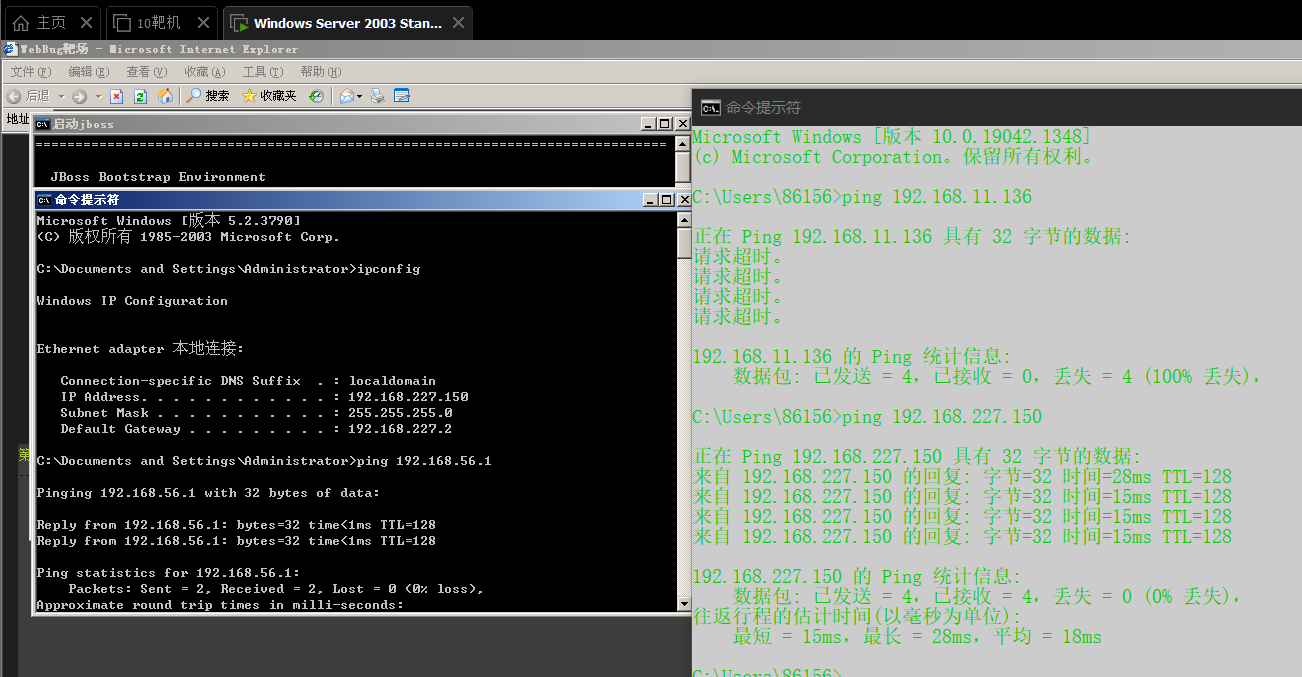
Task: Click the IE refresh page icon
Action: [x=140, y=96]
